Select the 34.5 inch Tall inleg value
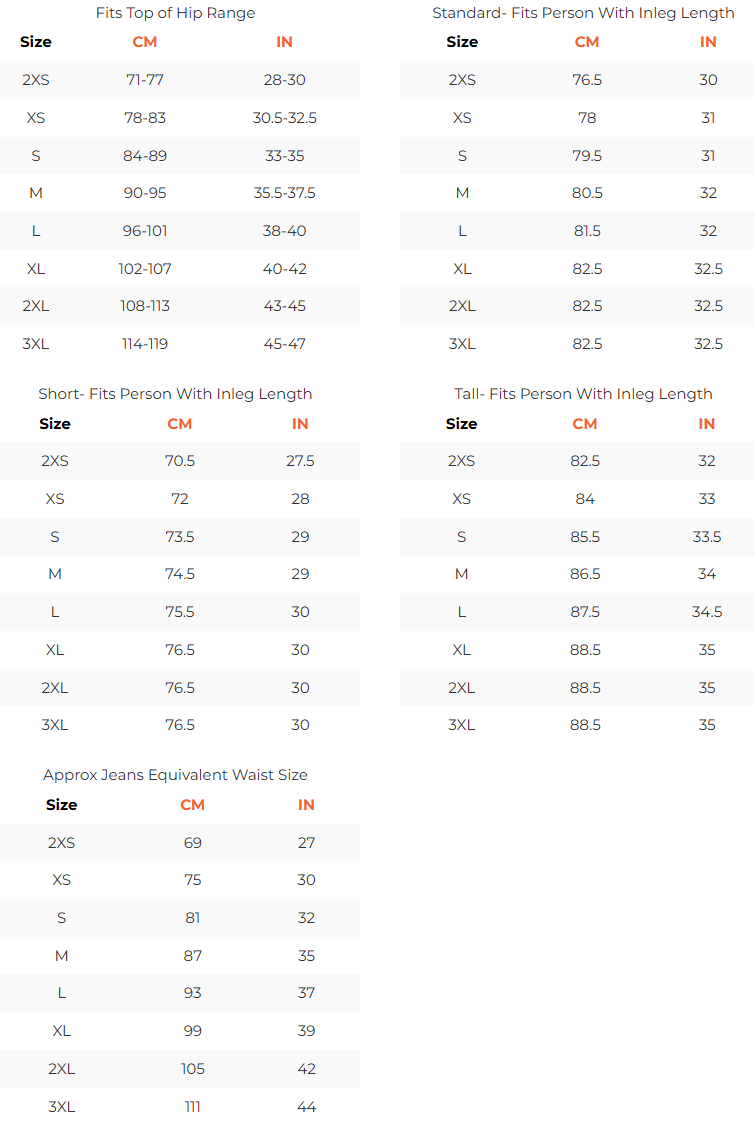This screenshot has width=754, height=1122. [707, 613]
